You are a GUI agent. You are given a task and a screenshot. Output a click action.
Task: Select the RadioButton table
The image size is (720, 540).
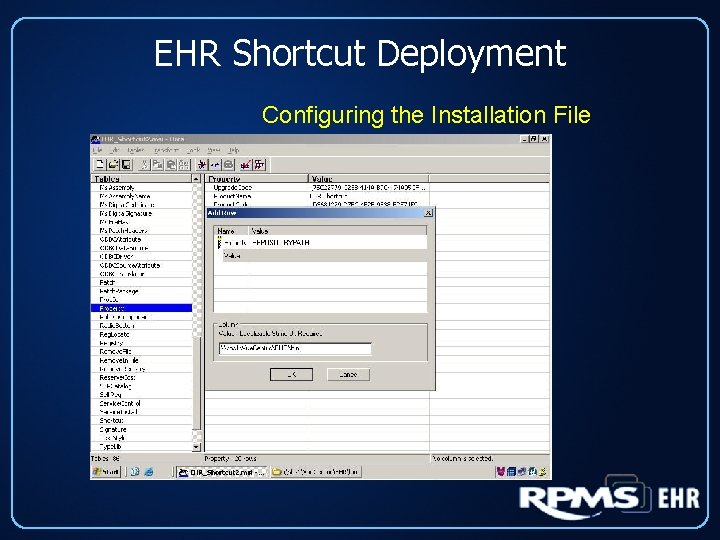pos(141,326)
